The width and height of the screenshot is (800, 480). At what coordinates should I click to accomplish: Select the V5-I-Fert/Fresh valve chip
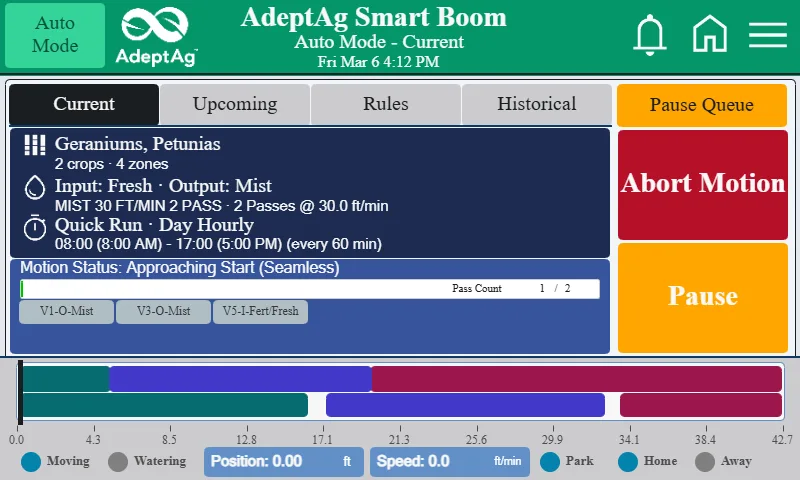click(x=260, y=312)
